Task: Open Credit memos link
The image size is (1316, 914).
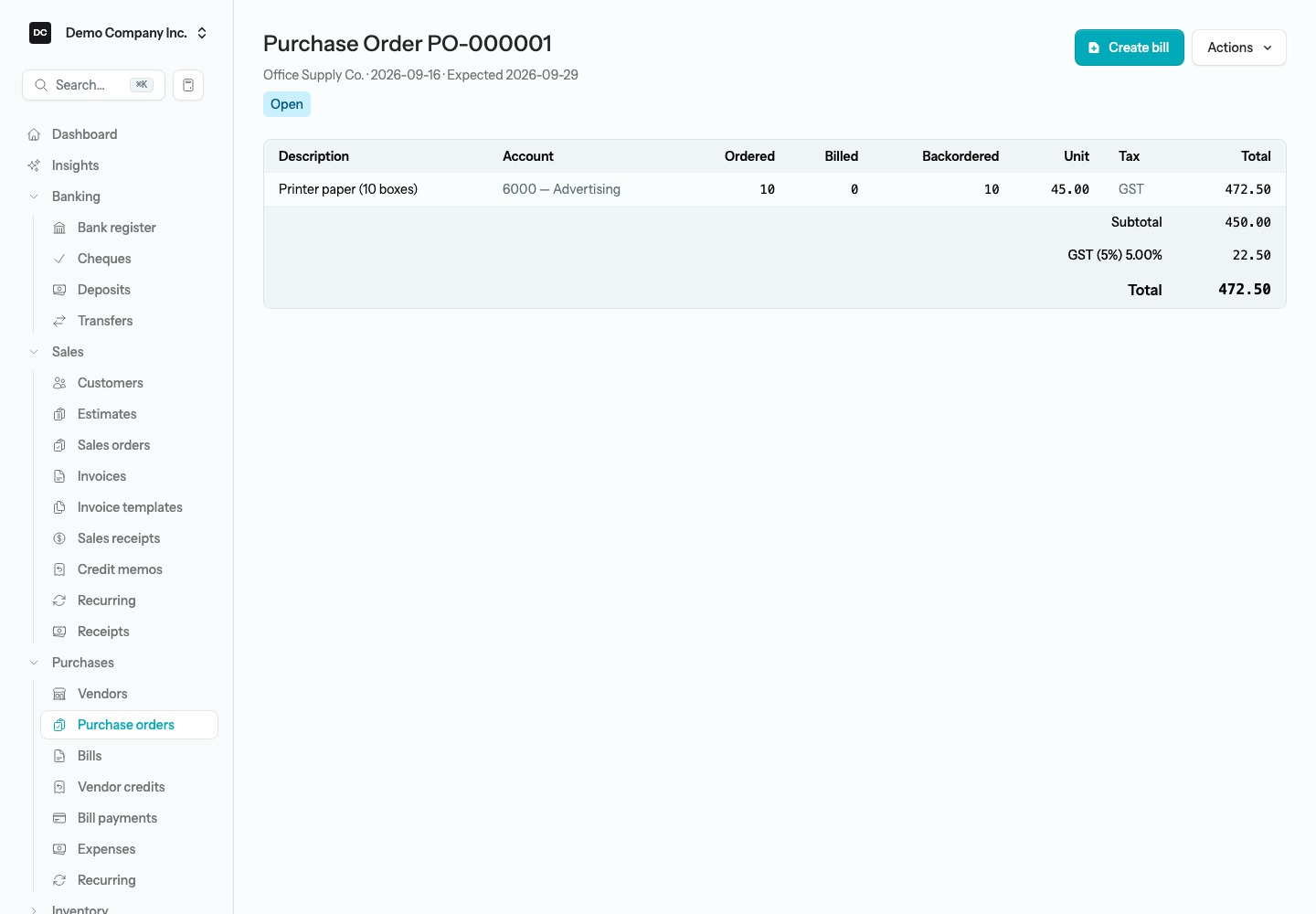Action: pos(120,569)
